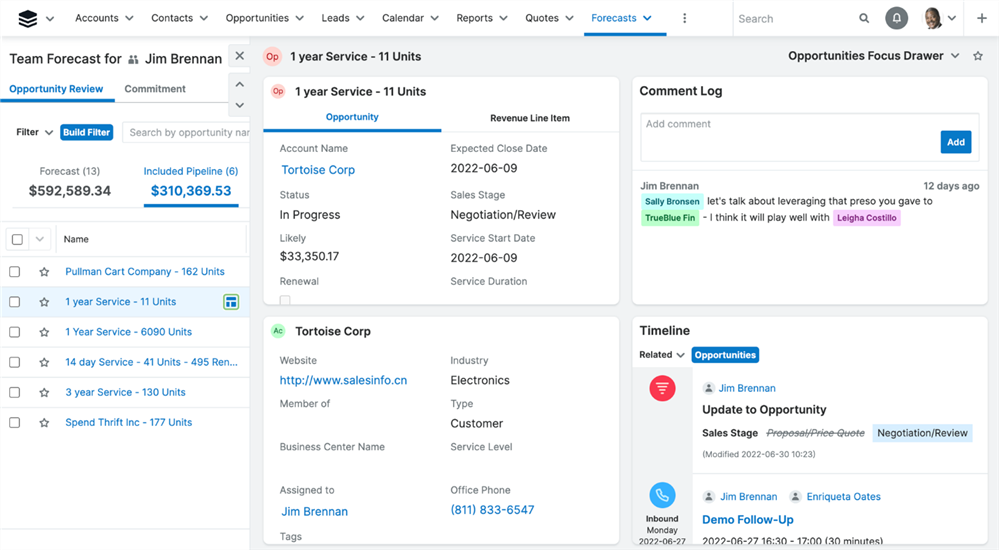Click the three-dot more modules icon
The image size is (999, 550).
pyautogui.click(x=684, y=18)
